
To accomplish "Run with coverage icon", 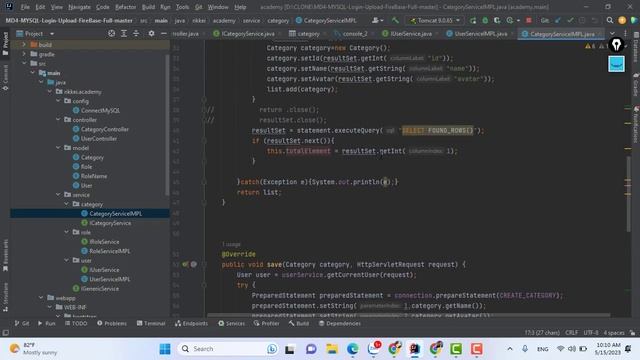I will [x=497, y=20].
